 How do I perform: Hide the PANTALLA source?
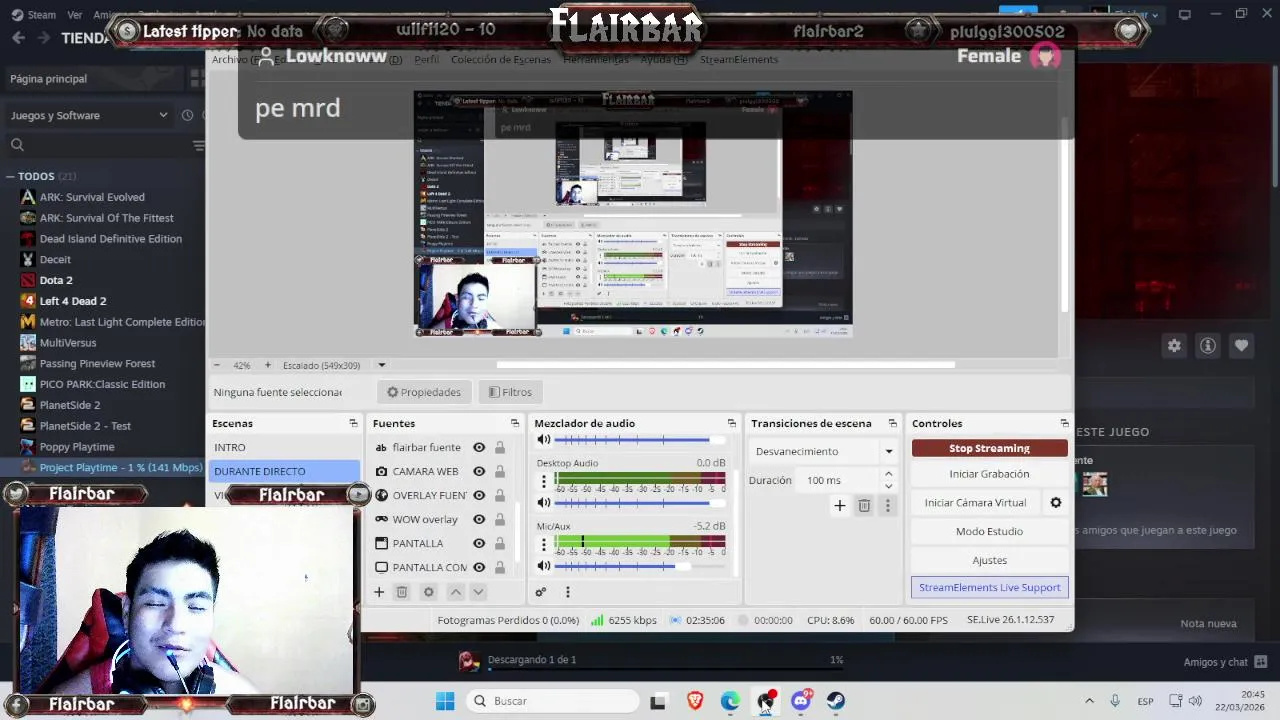(x=479, y=544)
